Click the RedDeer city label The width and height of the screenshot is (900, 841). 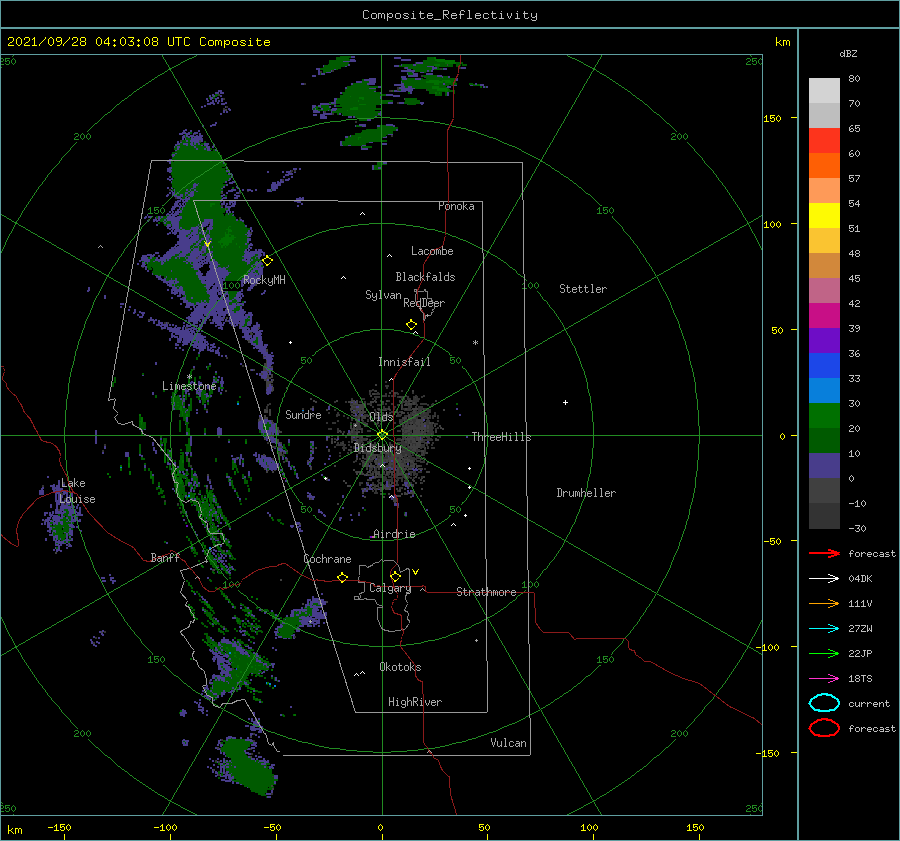[424, 303]
